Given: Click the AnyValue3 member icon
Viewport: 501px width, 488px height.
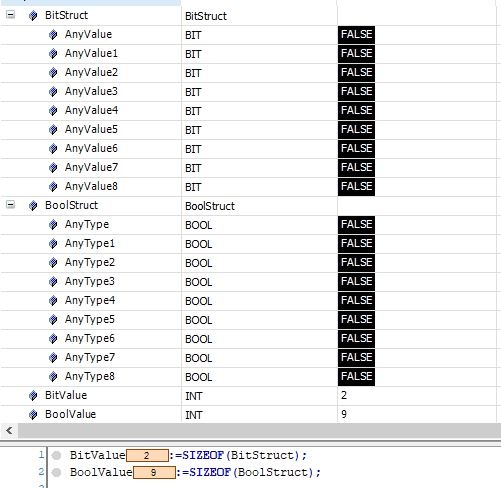Looking at the screenshot, I should (x=53, y=91).
